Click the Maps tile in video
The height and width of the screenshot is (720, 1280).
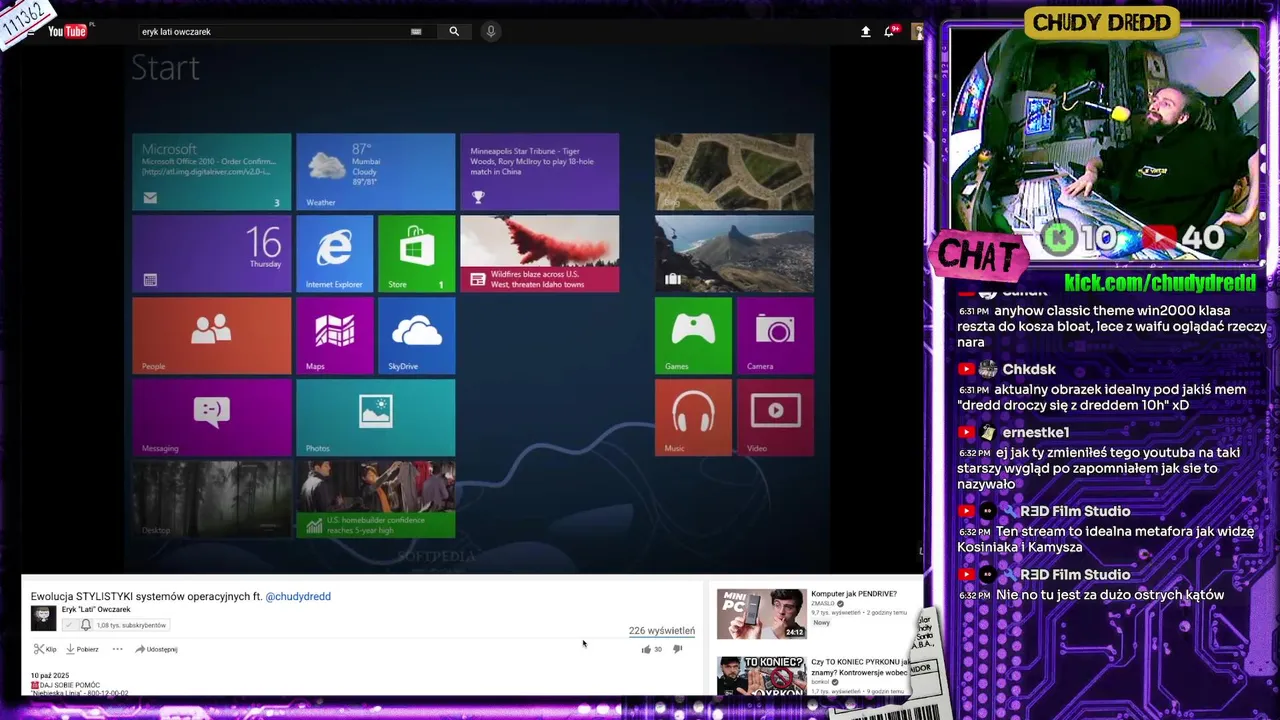334,336
